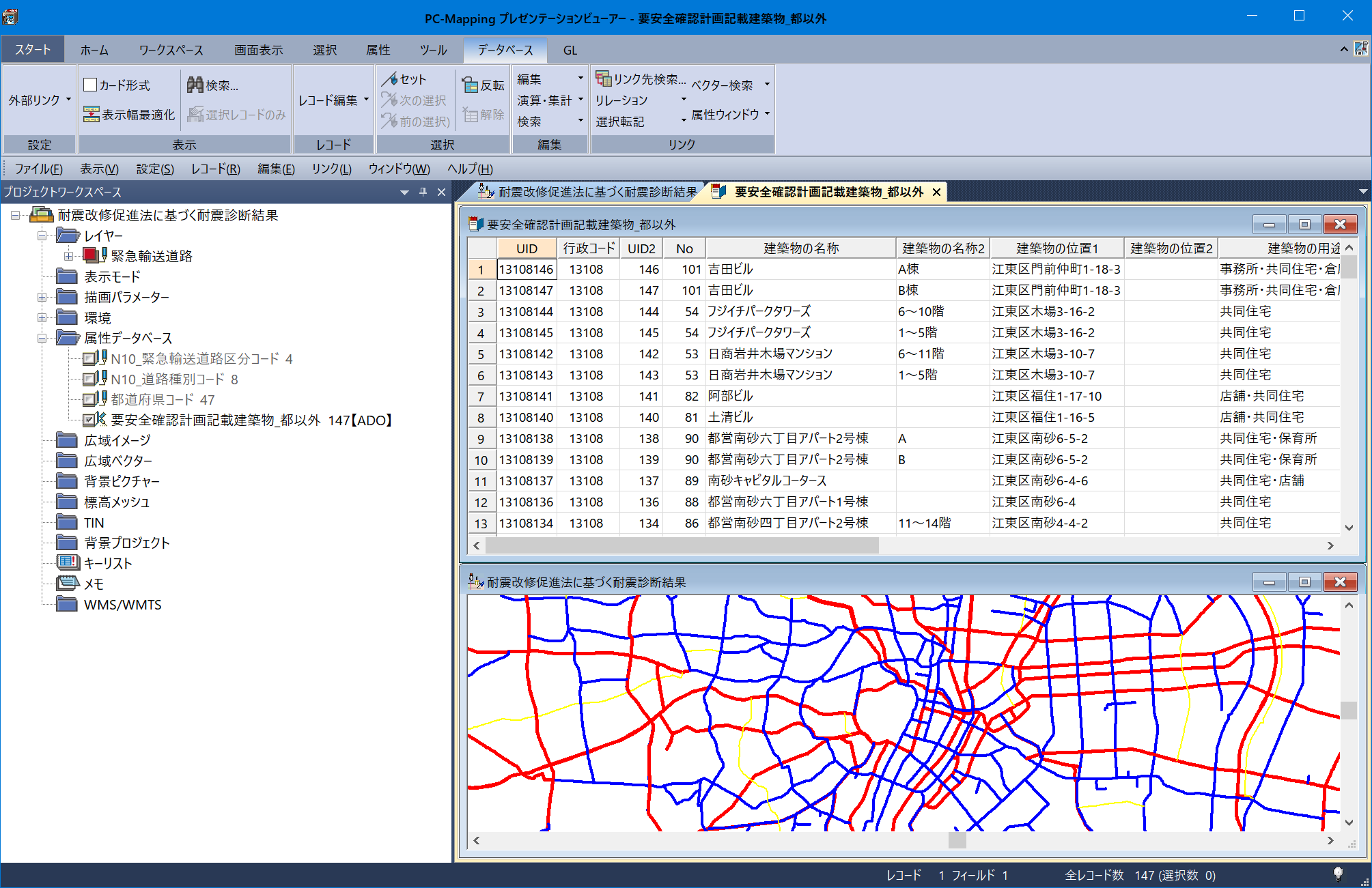This screenshot has height=888, width=1372.
Task: Toggle checkbox for 都道府県コード
Action: click(89, 399)
